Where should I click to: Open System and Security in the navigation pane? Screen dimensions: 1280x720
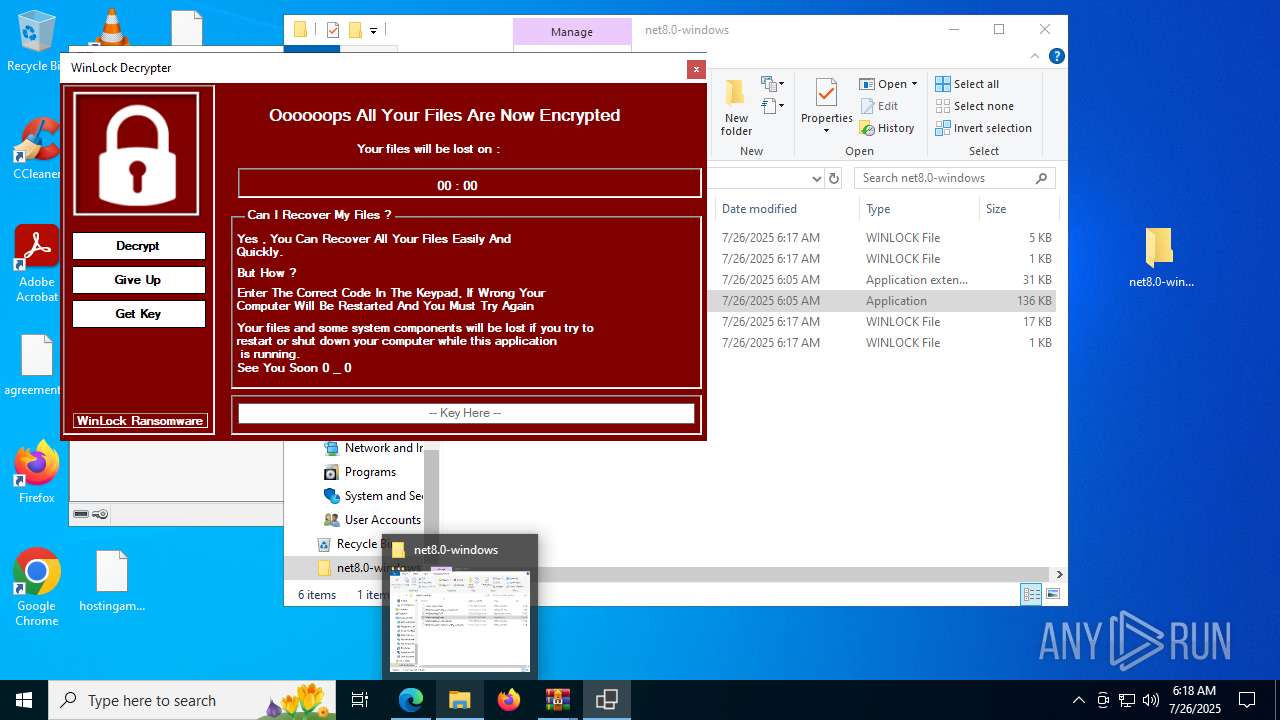[x=372, y=496]
